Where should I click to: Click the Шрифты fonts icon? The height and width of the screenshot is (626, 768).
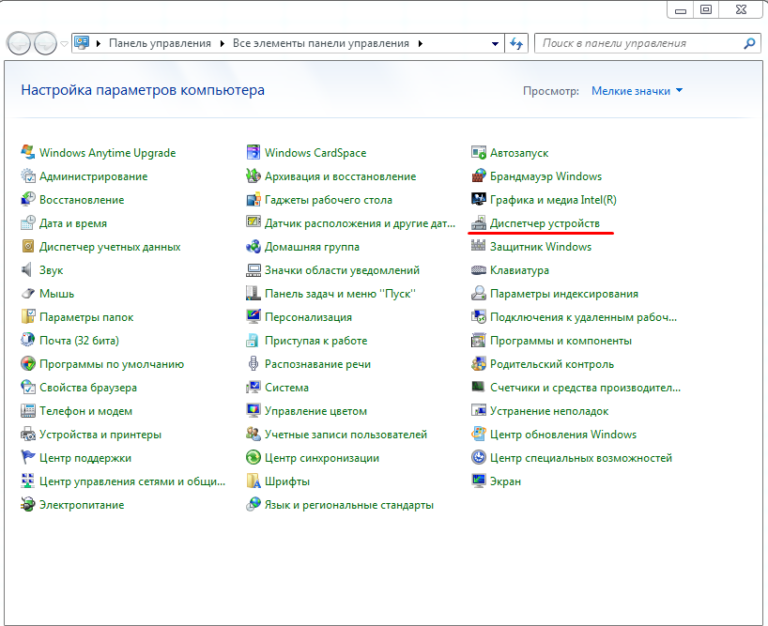[253, 481]
